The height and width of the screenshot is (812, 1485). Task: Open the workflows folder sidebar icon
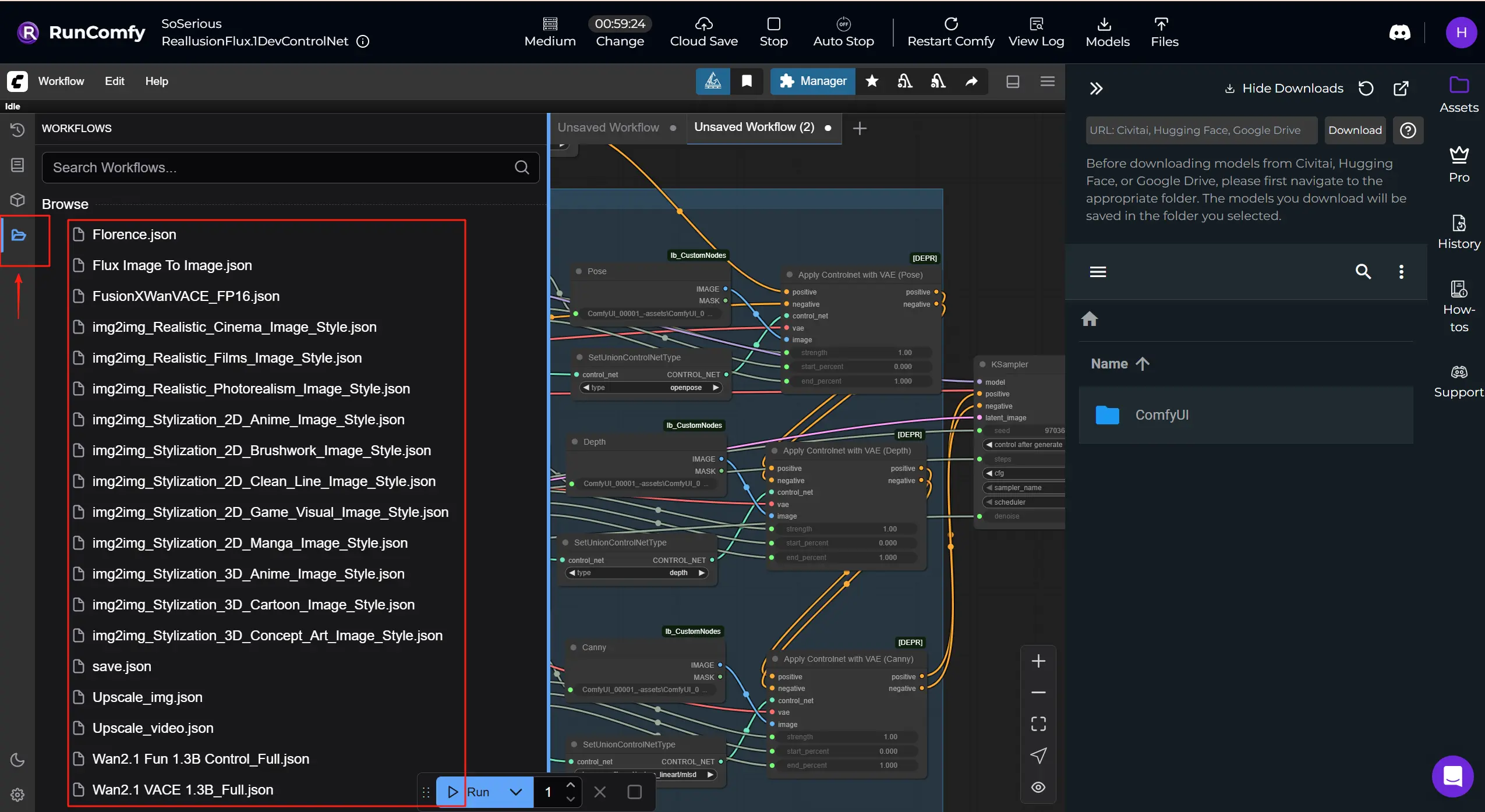[x=19, y=235]
